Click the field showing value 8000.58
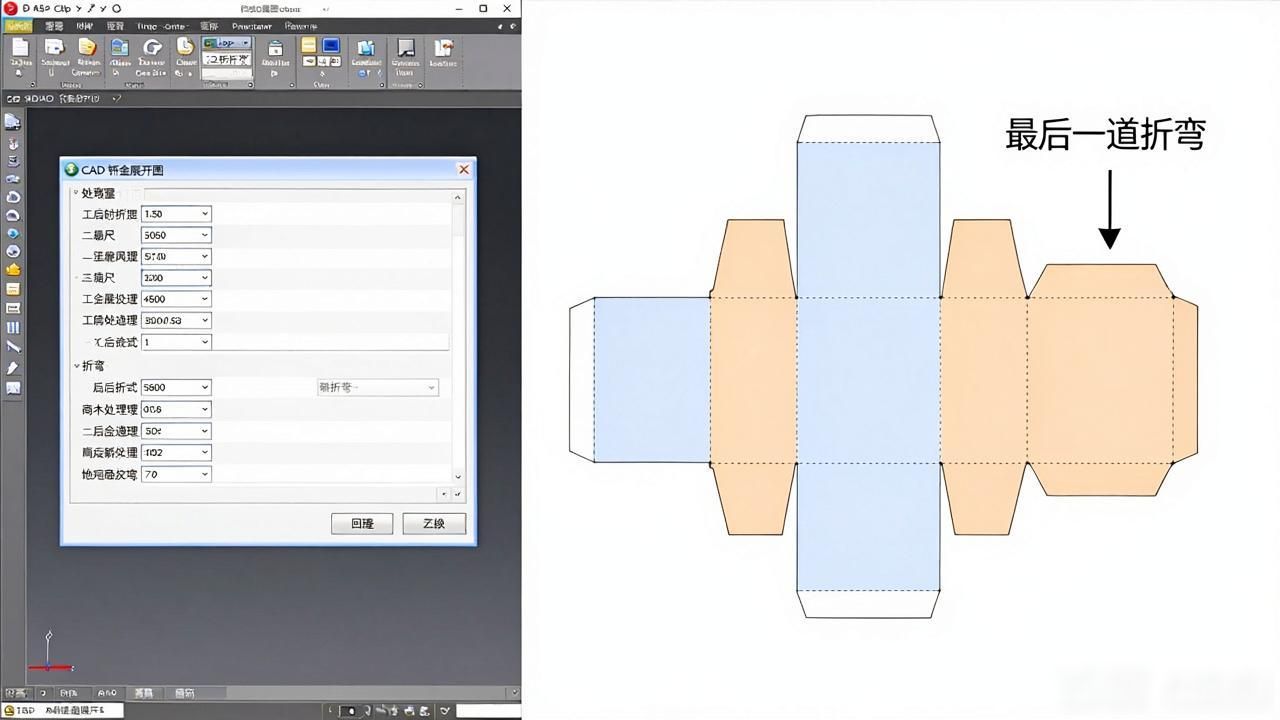 176,320
